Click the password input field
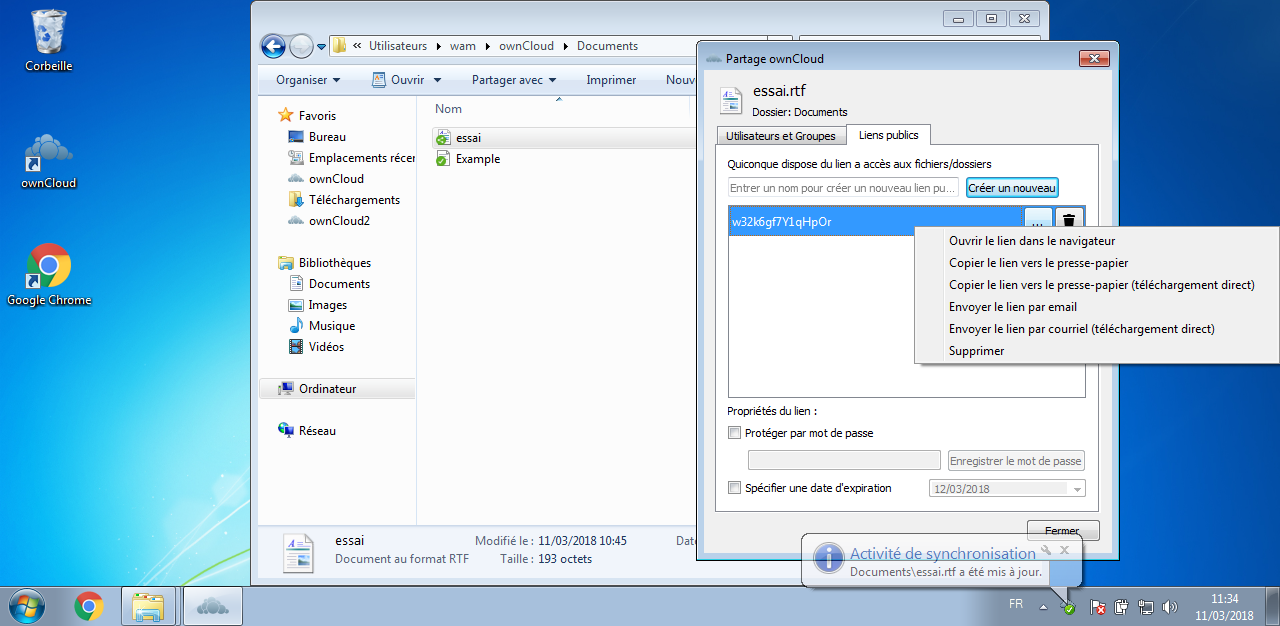 tap(844, 460)
